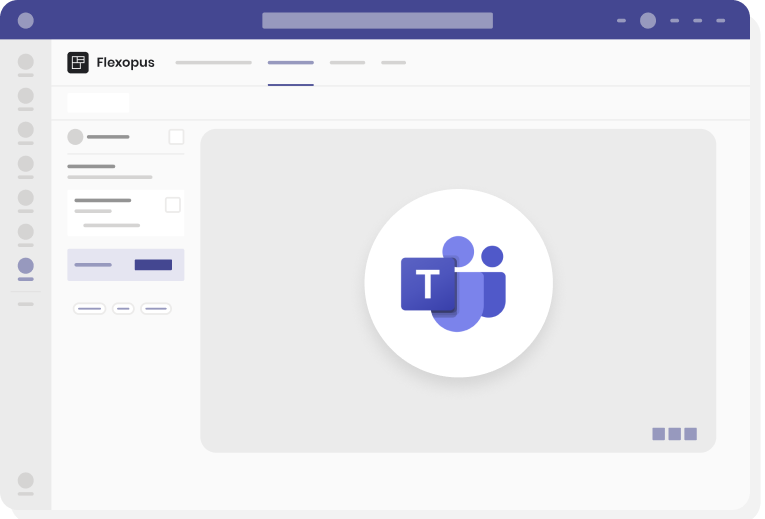Tick the checkbox inside the white card
Image resolution: width=765 pixels, height=519 pixels.
point(173,205)
